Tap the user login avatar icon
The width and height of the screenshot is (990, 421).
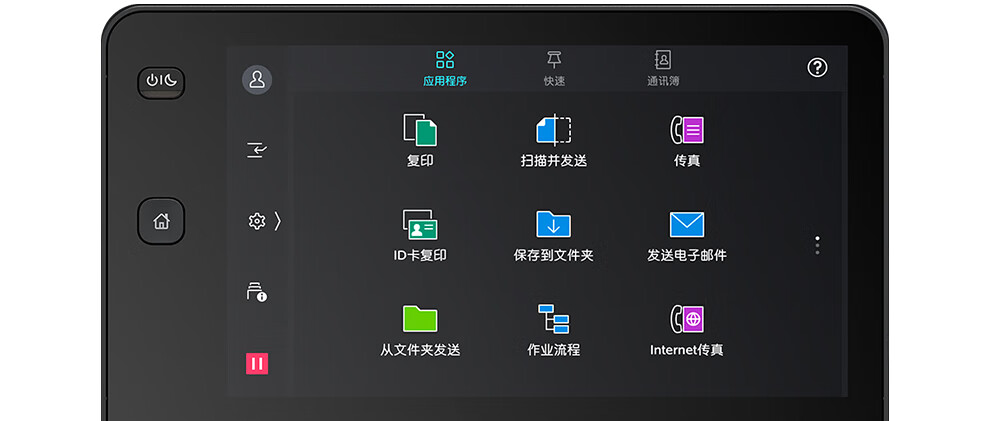(257, 80)
